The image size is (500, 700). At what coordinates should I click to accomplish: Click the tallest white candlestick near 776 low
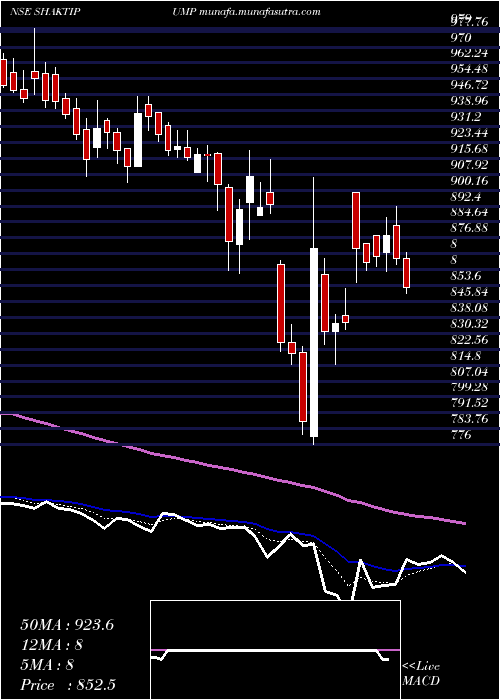click(x=314, y=342)
